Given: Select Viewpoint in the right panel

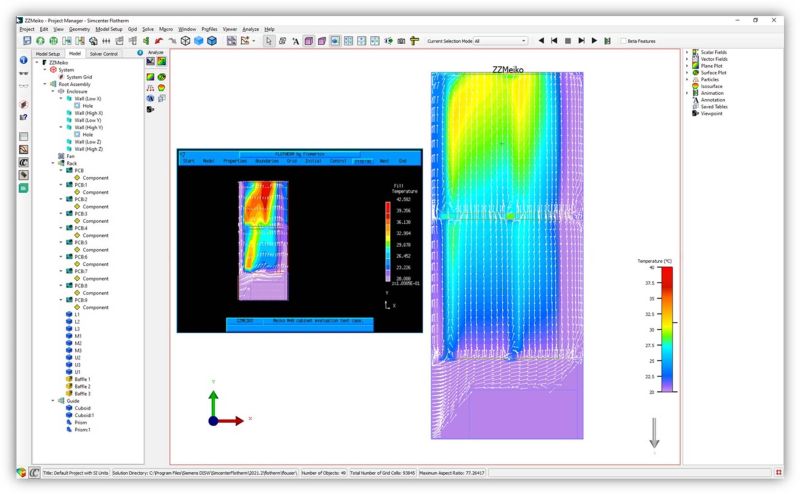Looking at the screenshot, I should click(711, 113).
